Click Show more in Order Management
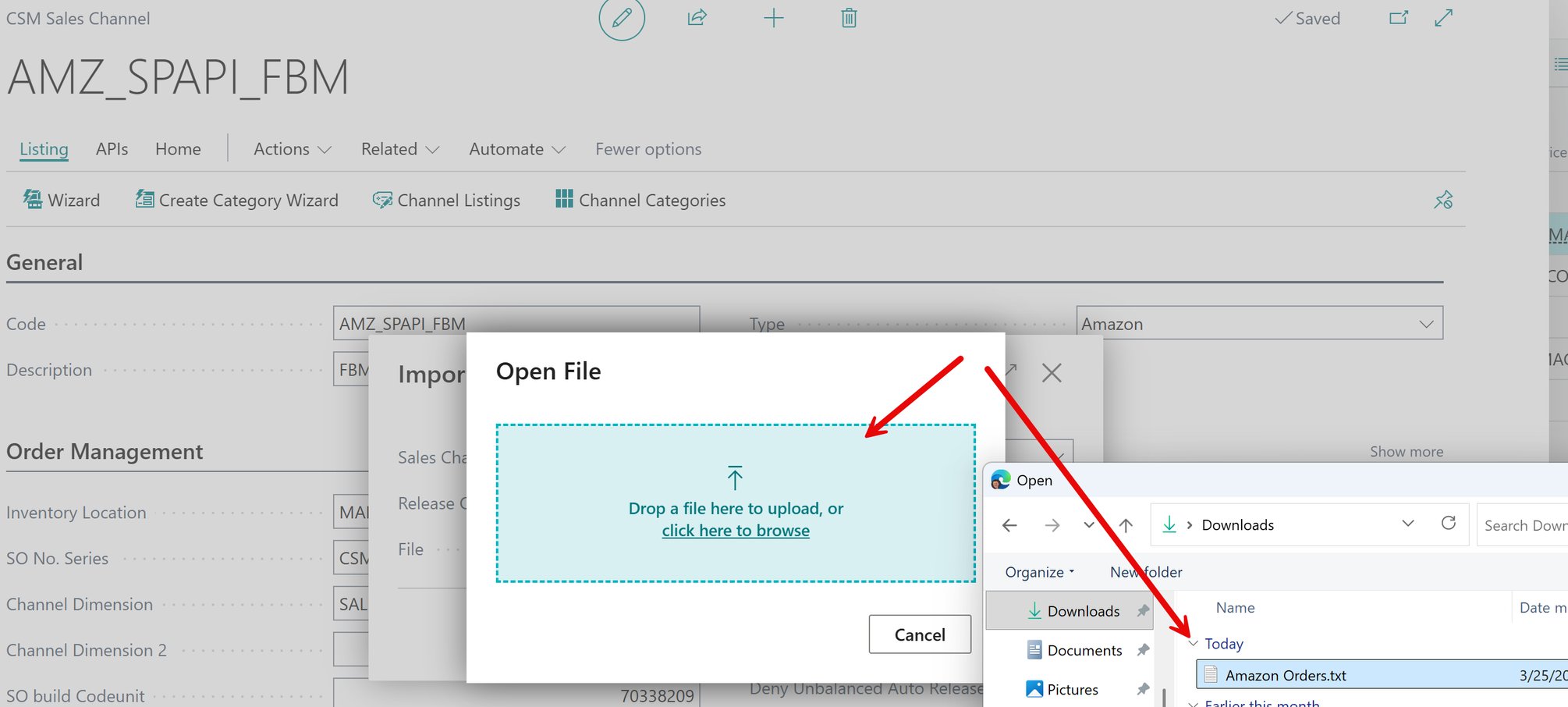Screen dimensions: 1568x707 1407,452
